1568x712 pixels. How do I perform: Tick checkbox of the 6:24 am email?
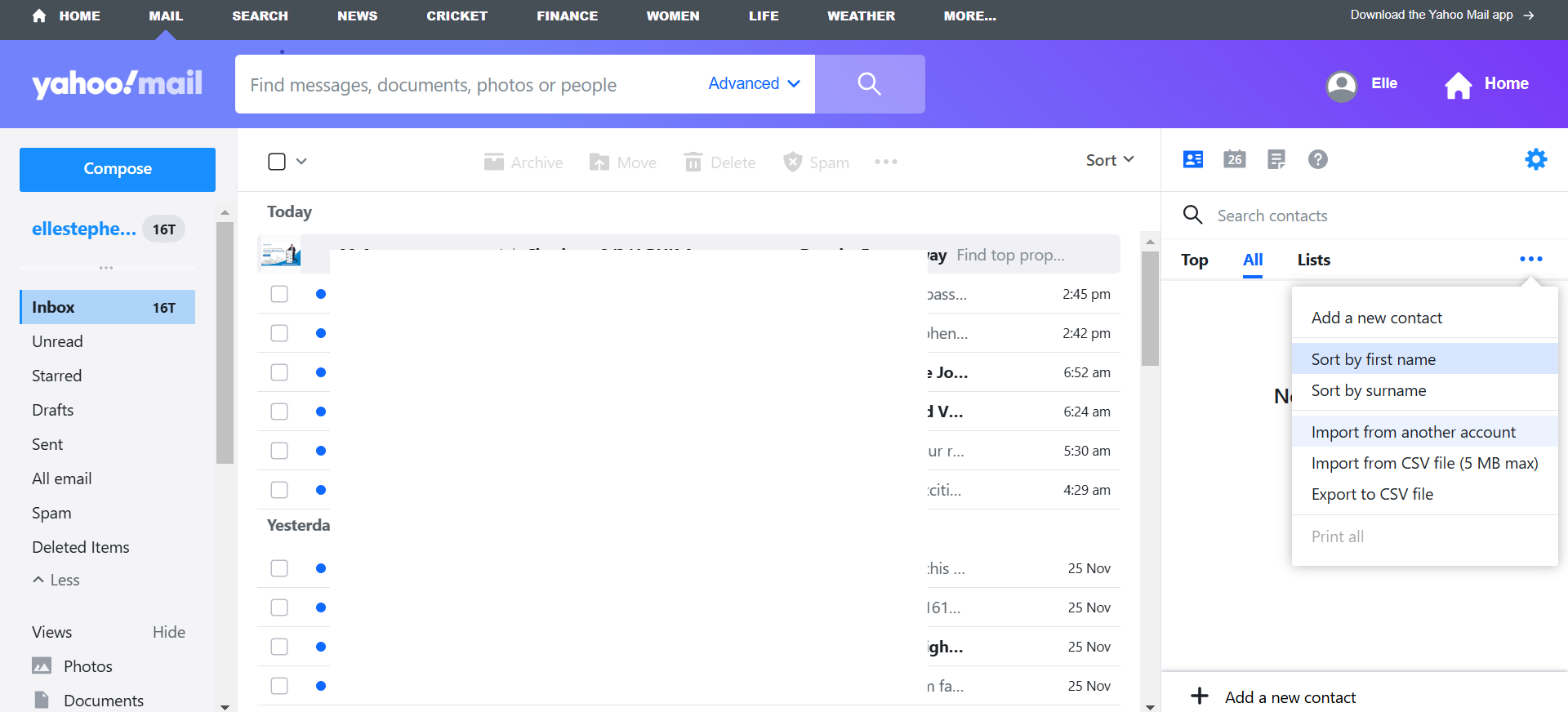coord(279,412)
